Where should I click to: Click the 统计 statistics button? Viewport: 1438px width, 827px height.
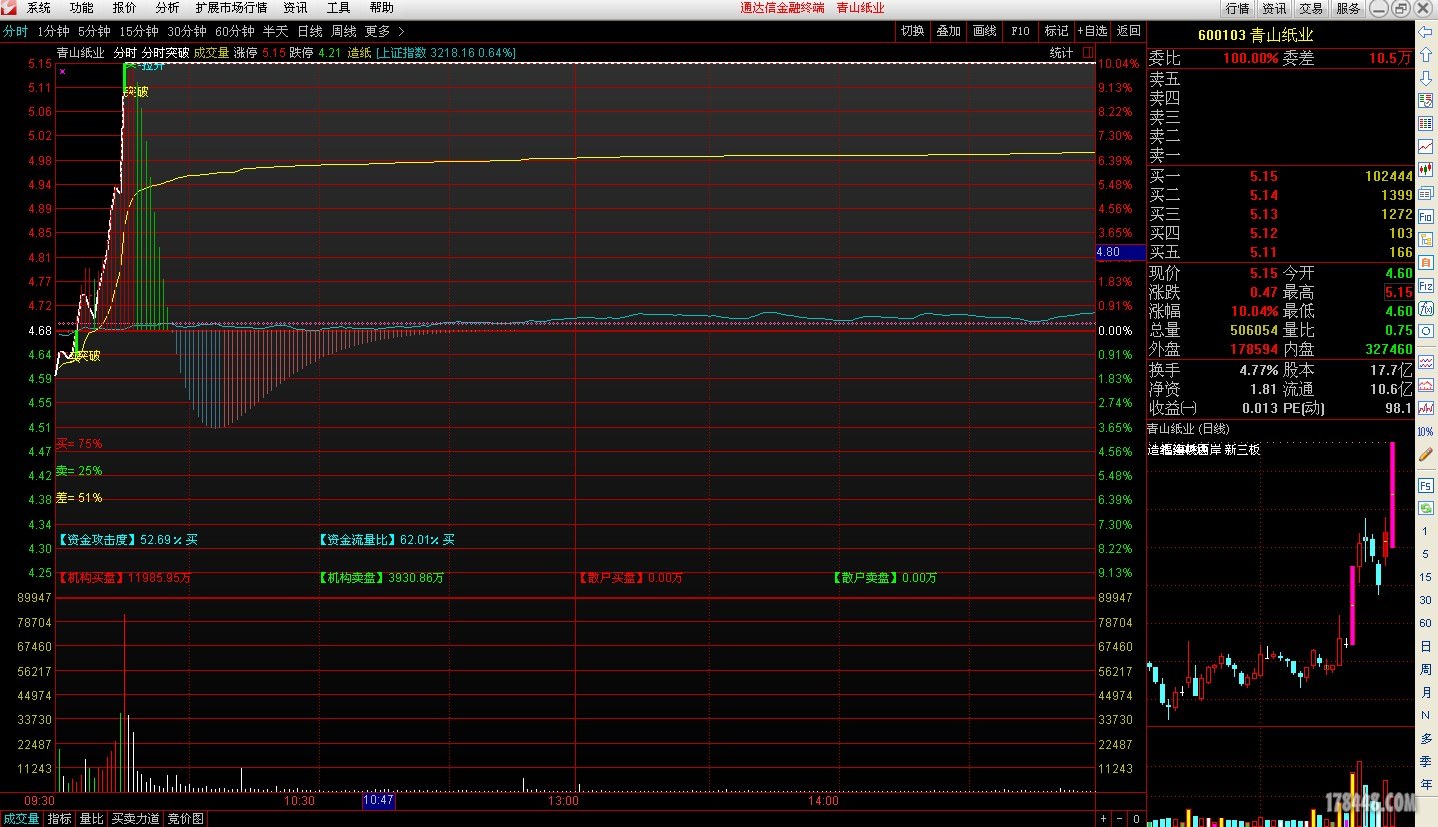click(x=1061, y=53)
